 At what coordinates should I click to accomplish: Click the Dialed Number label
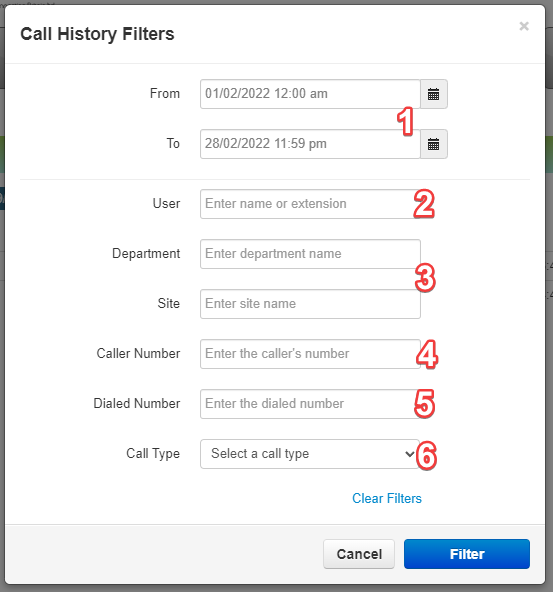click(137, 403)
